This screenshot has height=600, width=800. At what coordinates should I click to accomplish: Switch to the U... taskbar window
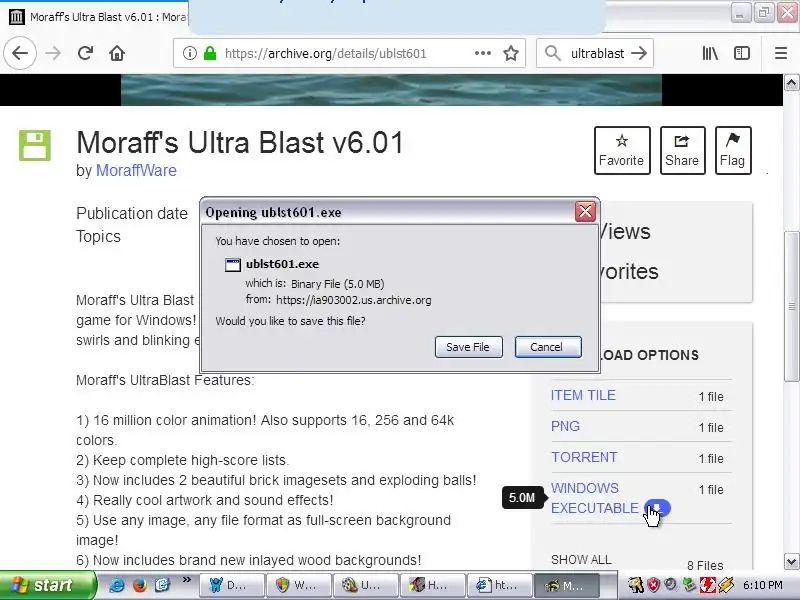366,585
